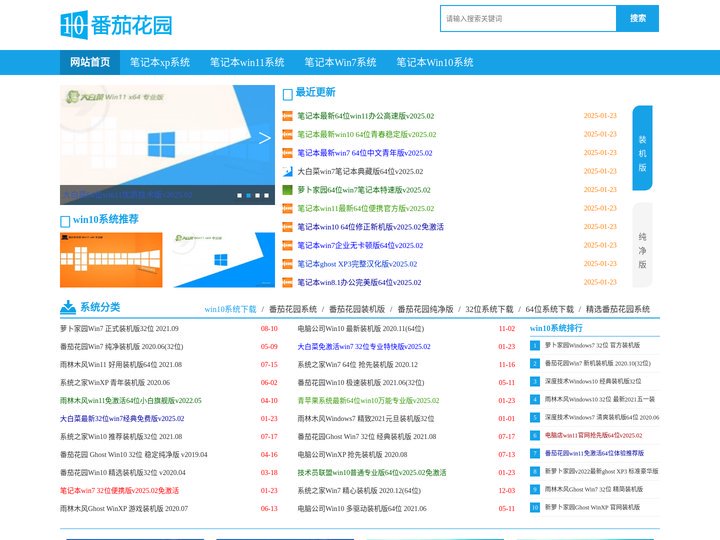Click rank 4 badge for 雨林木风Windows10 32位

(x=535, y=399)
